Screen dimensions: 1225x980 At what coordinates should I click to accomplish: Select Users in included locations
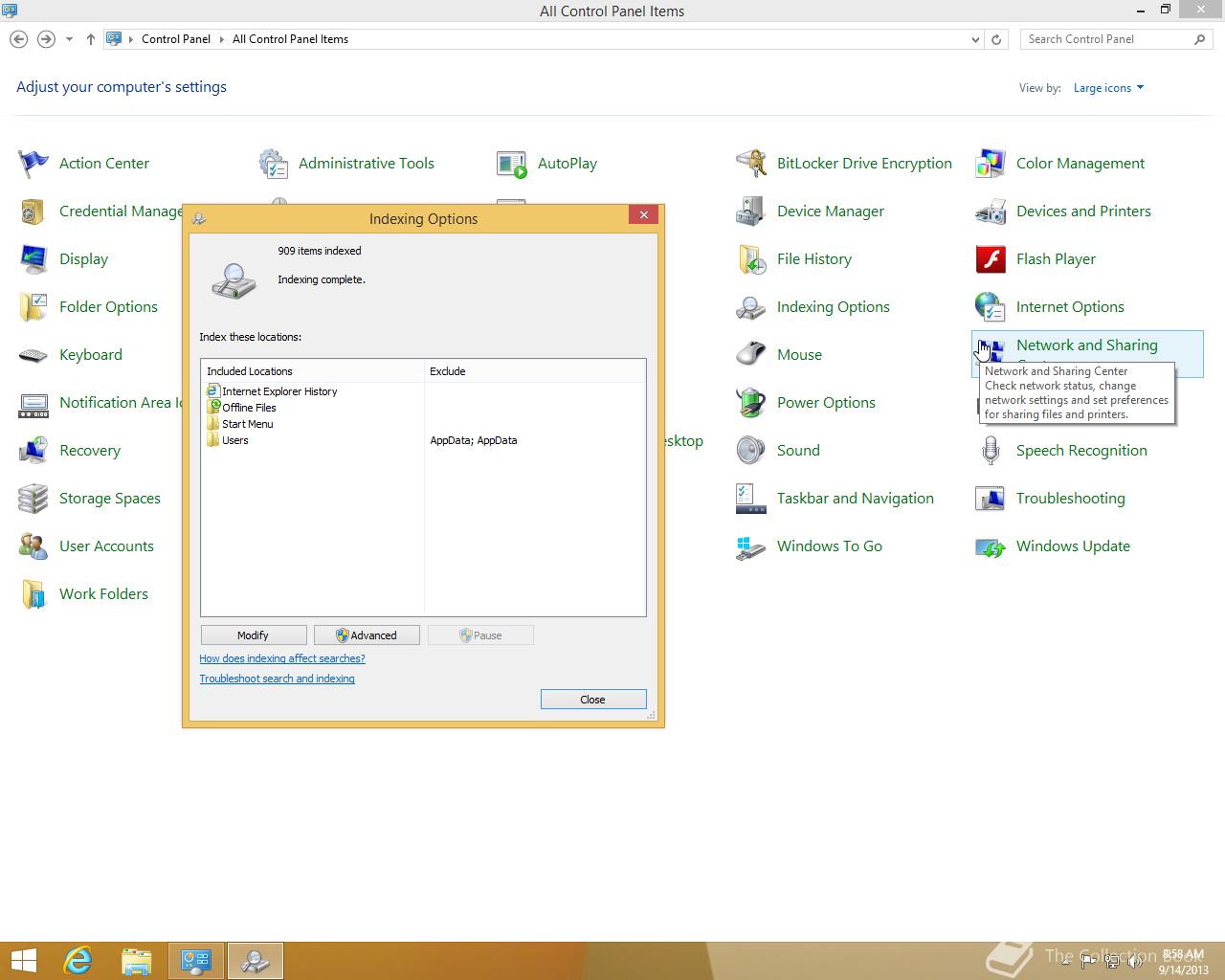pos(228,440)
